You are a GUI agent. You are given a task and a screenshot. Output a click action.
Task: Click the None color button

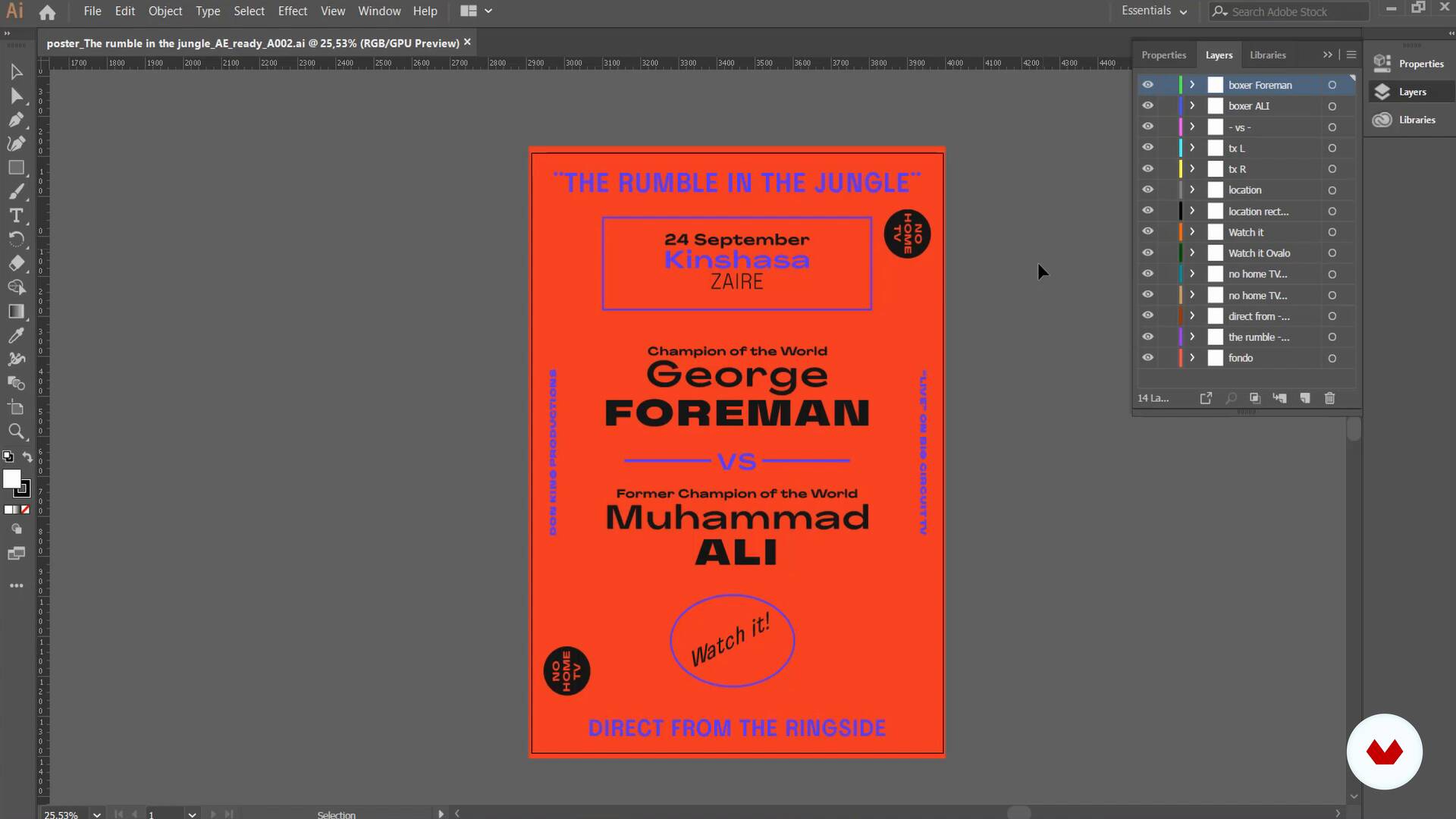[25, 510]
